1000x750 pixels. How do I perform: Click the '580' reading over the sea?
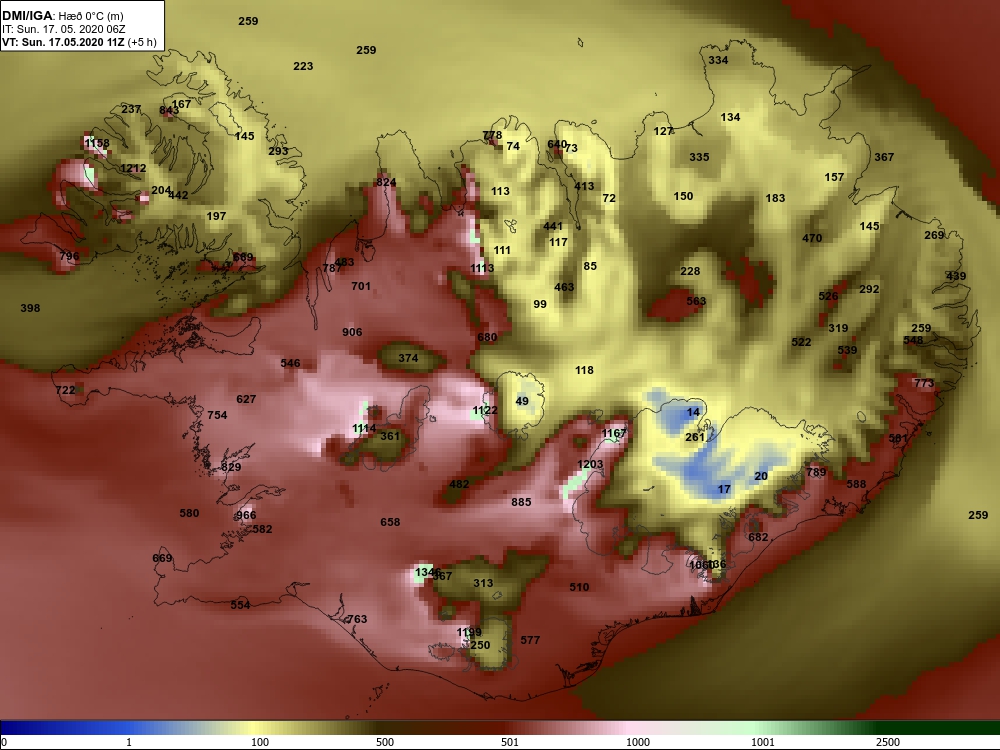coord(189,513)
